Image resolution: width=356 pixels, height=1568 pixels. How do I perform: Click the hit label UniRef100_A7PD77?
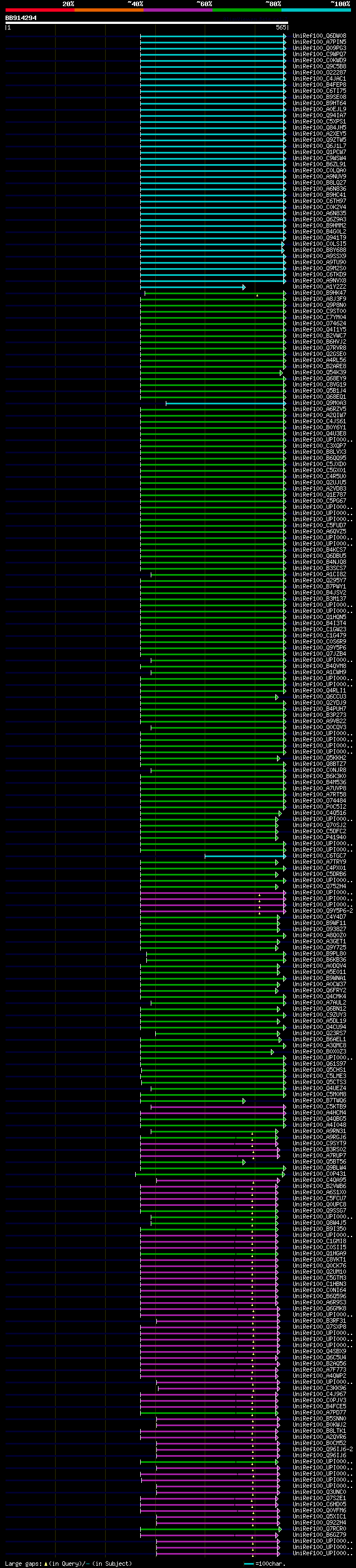coord(319,1413)
